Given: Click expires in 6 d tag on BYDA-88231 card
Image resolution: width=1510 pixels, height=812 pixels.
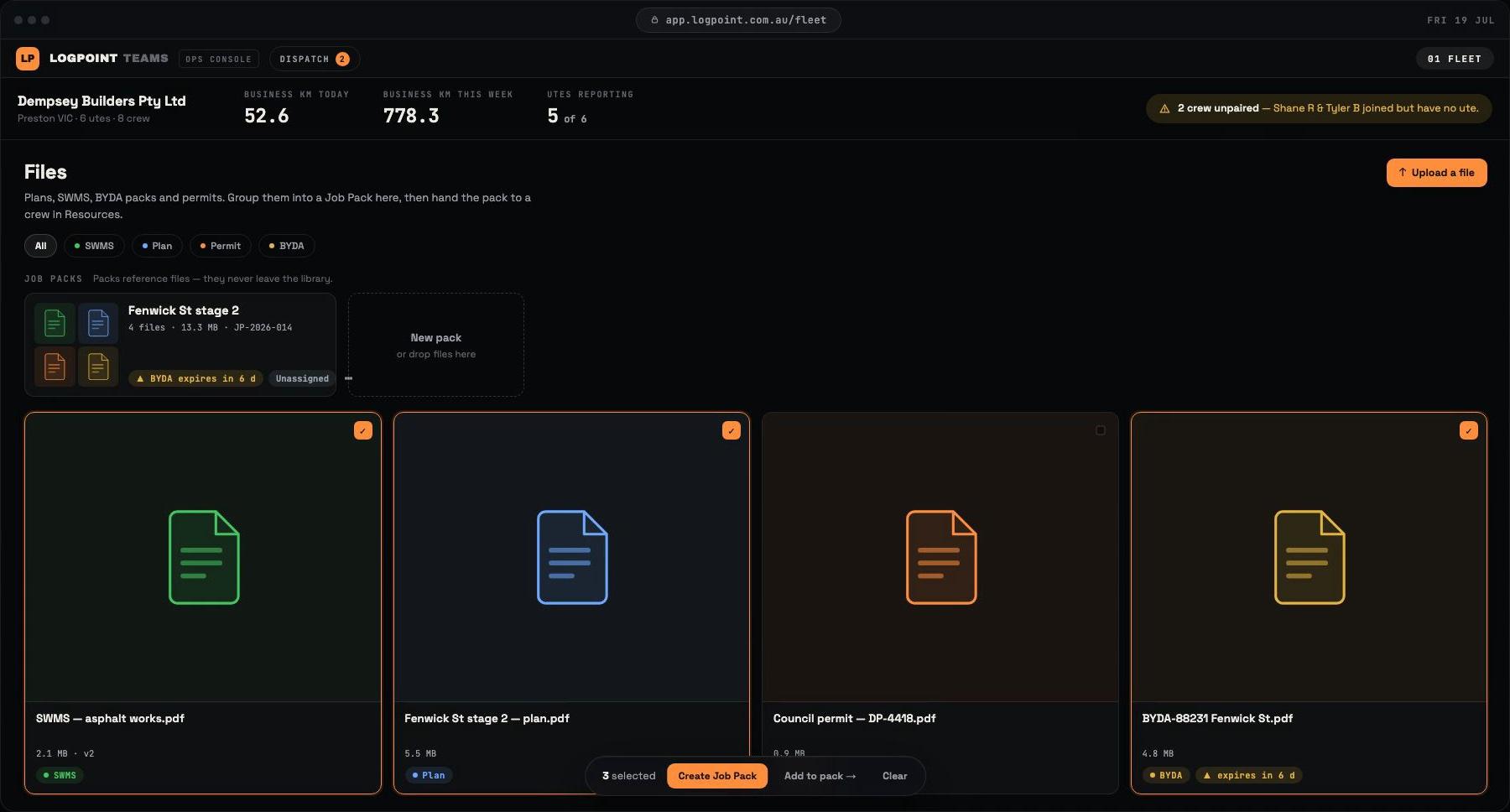Looking at the screenshot, I should (x=1249, y=775).
